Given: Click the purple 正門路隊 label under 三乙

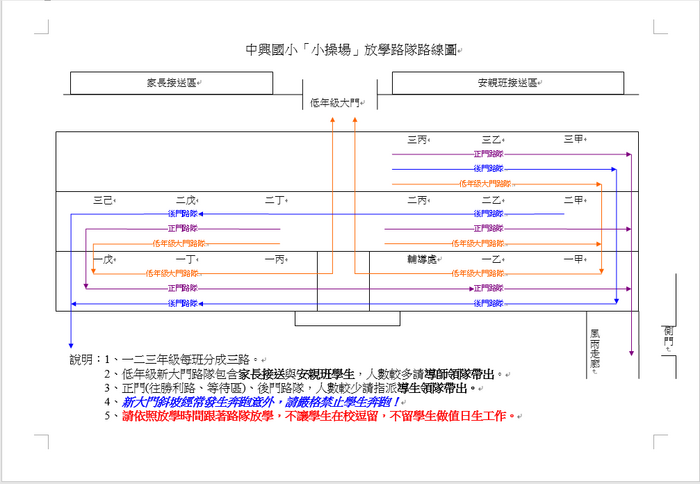Looking at the screenshot, I should pos(488,154).
